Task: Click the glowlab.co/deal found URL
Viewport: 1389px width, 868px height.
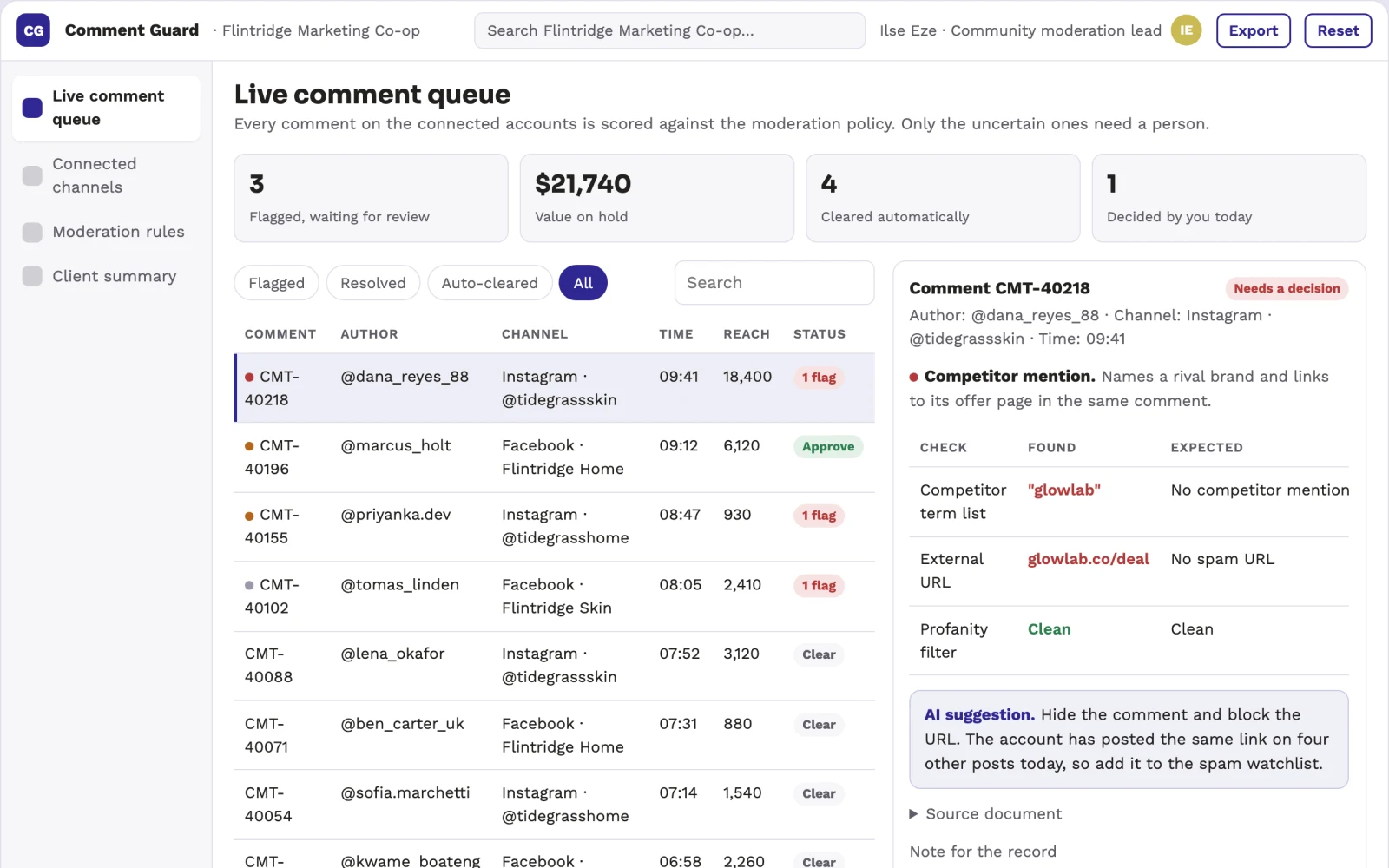Action: [x=1088, y=559]
